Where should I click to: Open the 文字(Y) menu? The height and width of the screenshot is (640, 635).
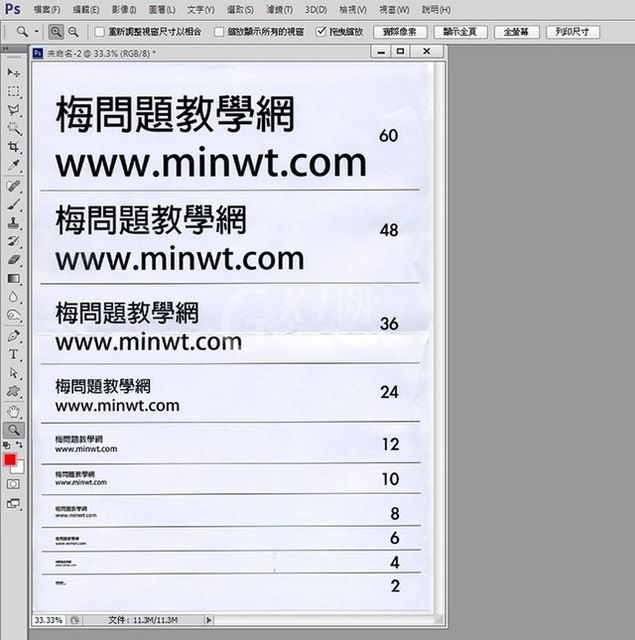pyautogui.click(x=200, y=10)
